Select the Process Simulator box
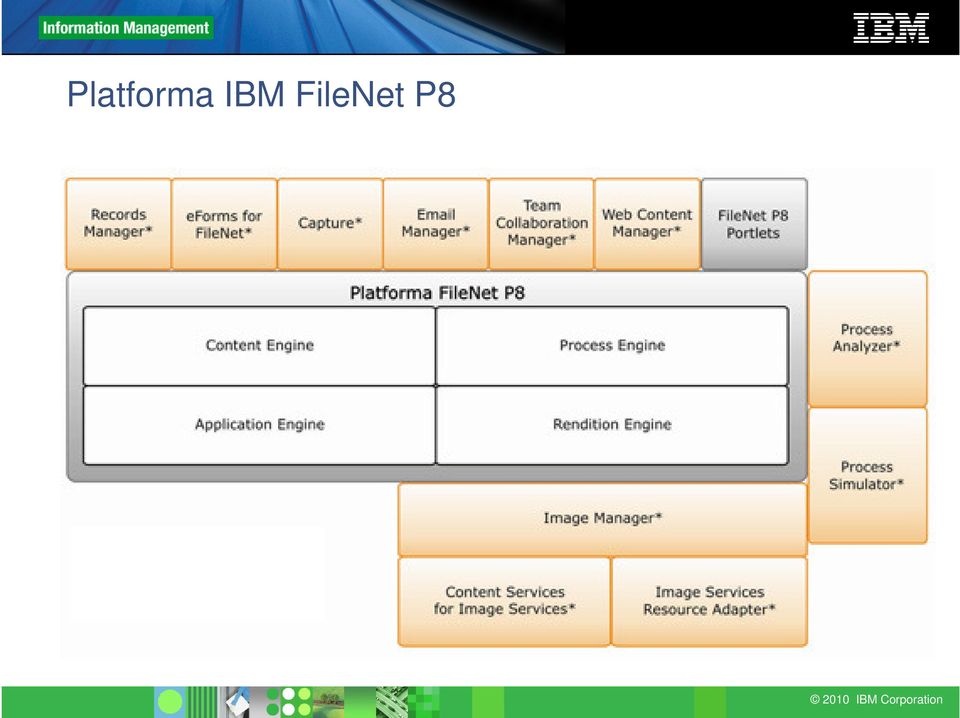The image size is (960, 718). click(x=868, y=476)
